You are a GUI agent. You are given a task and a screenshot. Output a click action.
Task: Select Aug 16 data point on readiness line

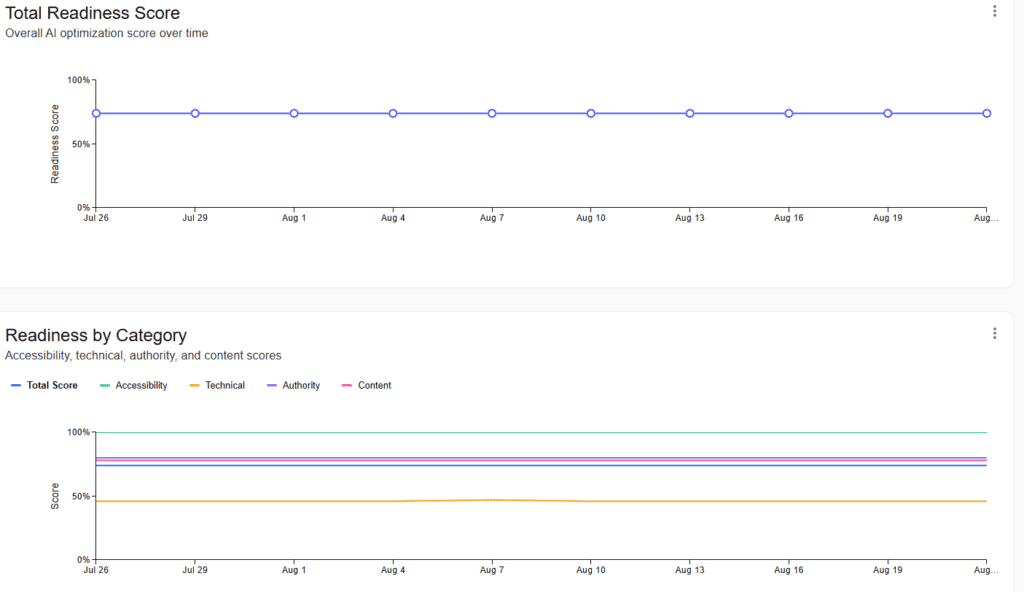(x=789, y=114)
